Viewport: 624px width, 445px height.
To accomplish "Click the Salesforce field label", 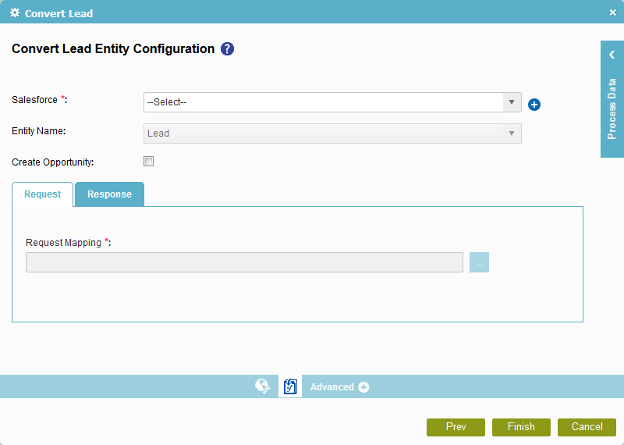I will click(39, 100).
